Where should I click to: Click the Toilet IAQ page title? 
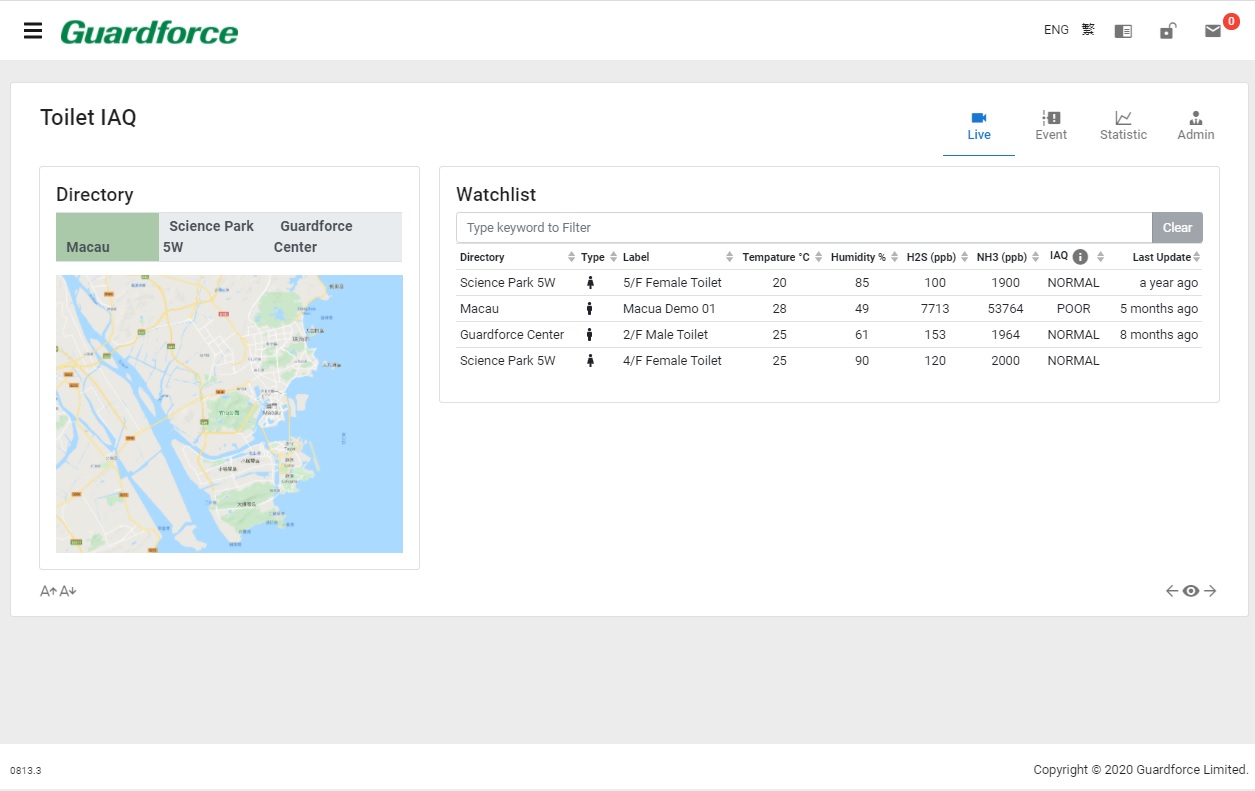[x=88, y=118]
